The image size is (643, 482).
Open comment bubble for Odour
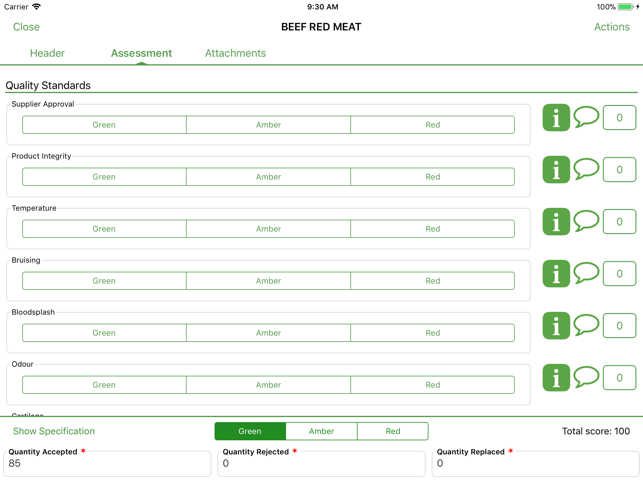pos(586,377)
